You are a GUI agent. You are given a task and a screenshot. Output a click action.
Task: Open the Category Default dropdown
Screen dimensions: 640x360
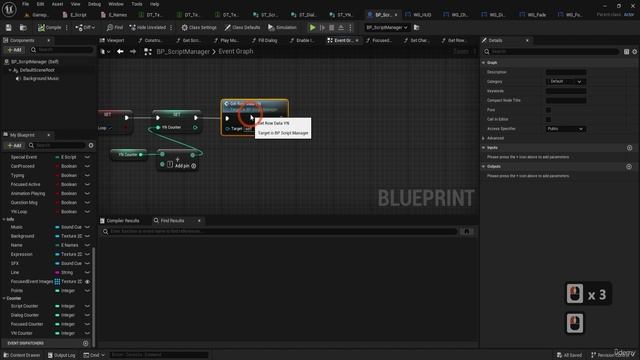click(566, 82)
